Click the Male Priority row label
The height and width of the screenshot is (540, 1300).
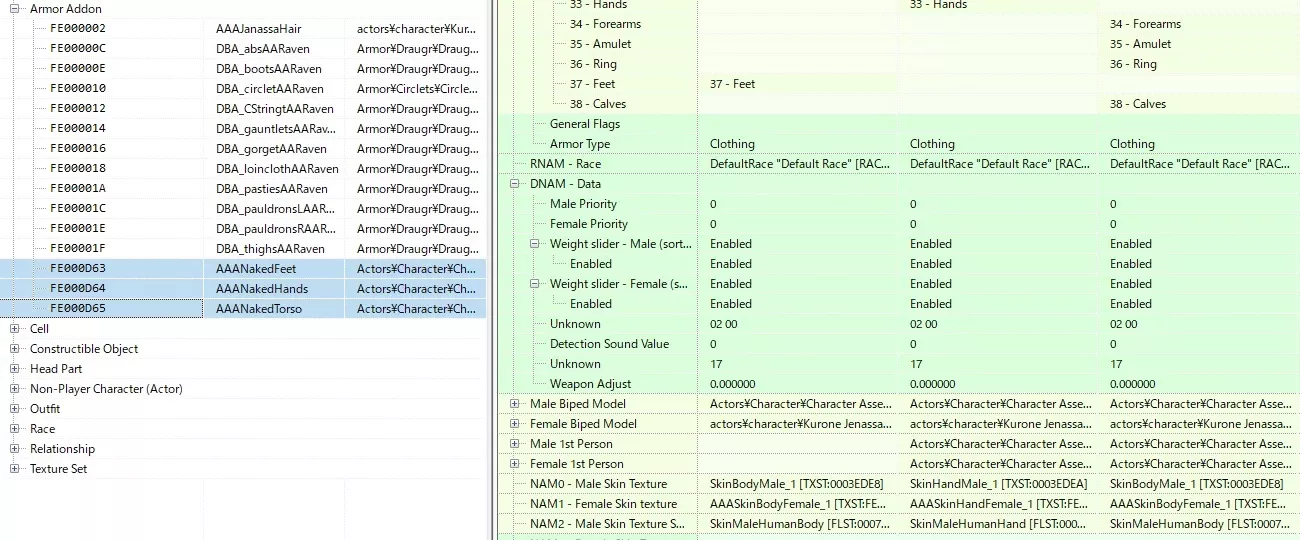click(584, 204)
